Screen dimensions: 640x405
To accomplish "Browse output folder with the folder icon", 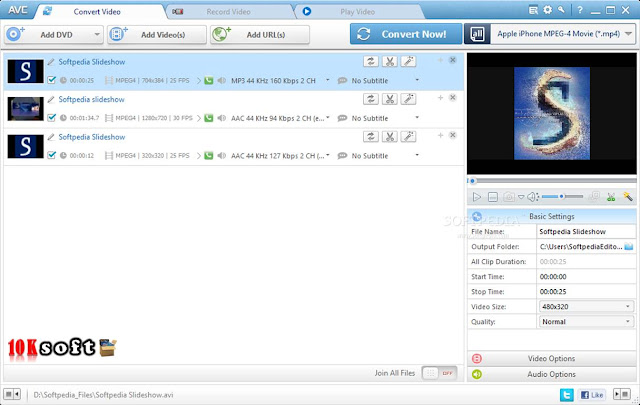I will (629, 247).
